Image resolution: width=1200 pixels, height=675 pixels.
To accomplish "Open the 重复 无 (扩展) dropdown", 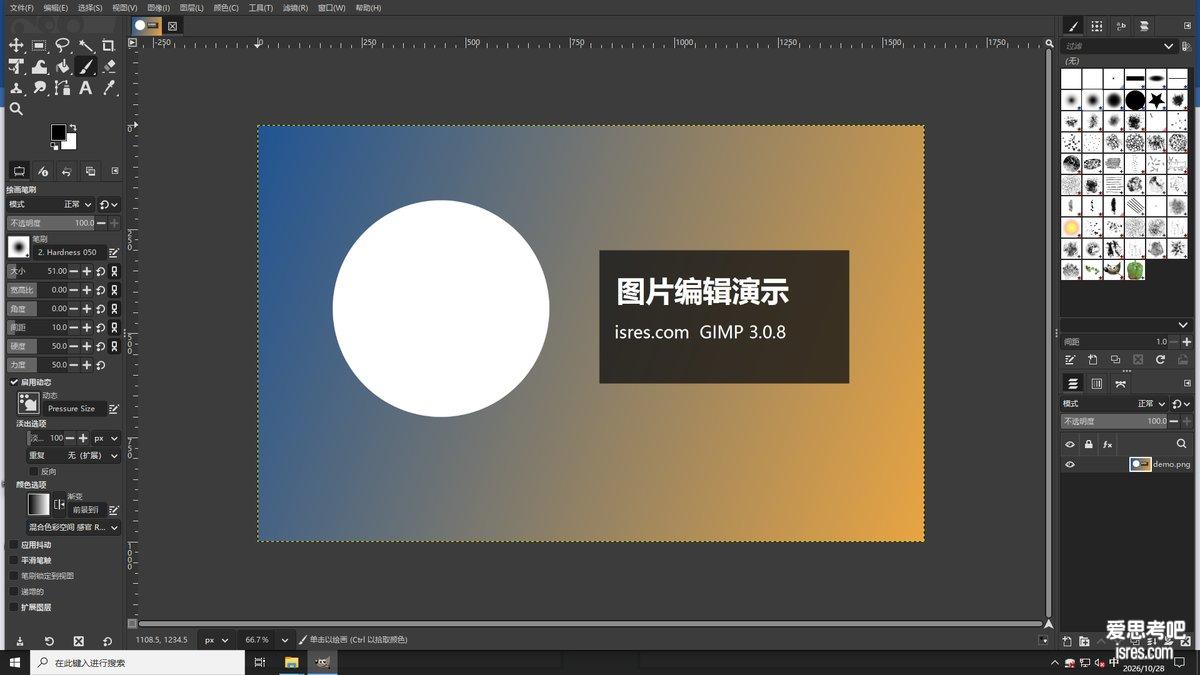I will click(x=74, y=455).
